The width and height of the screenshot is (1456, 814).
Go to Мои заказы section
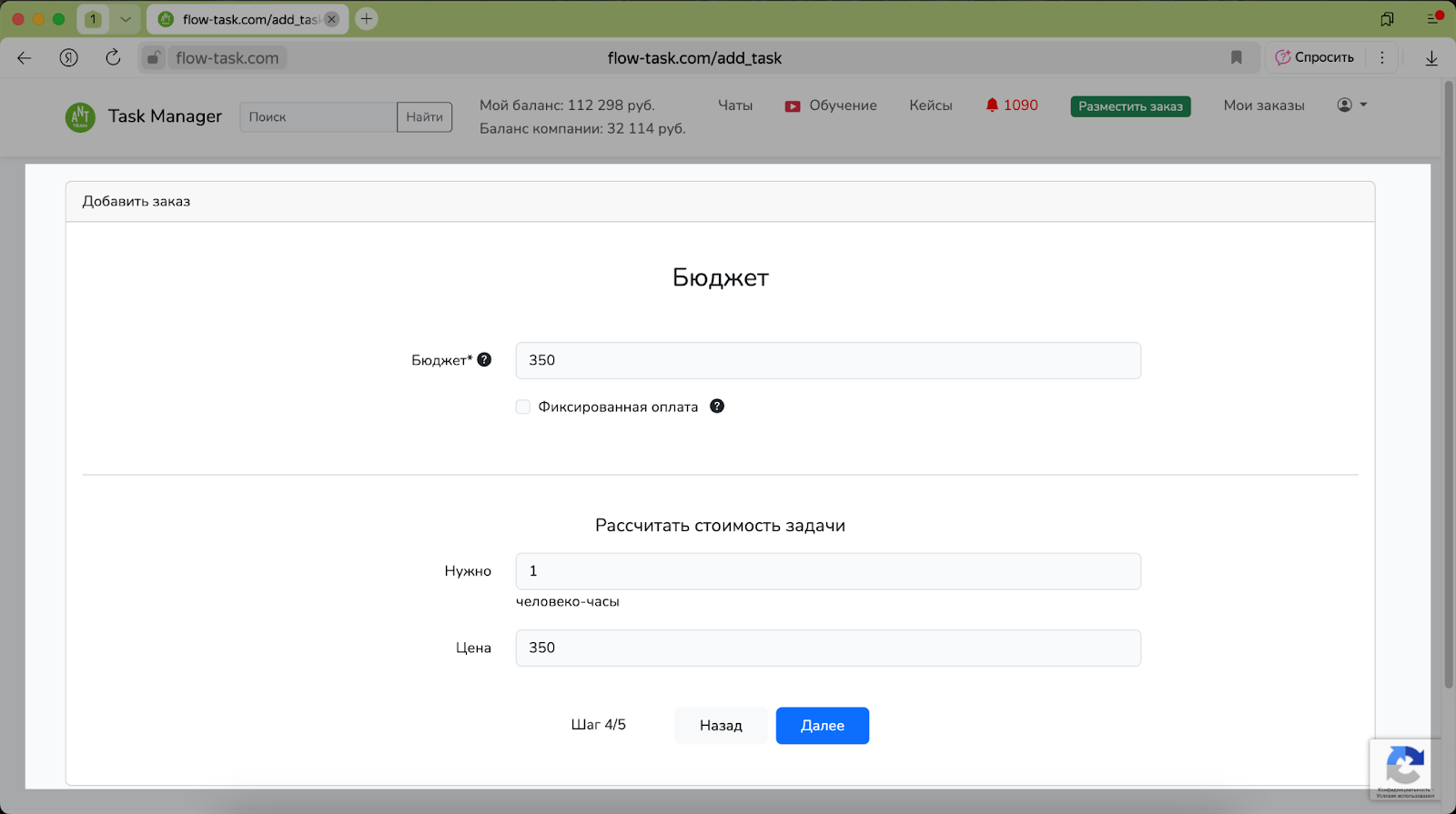click(1263, 106)
